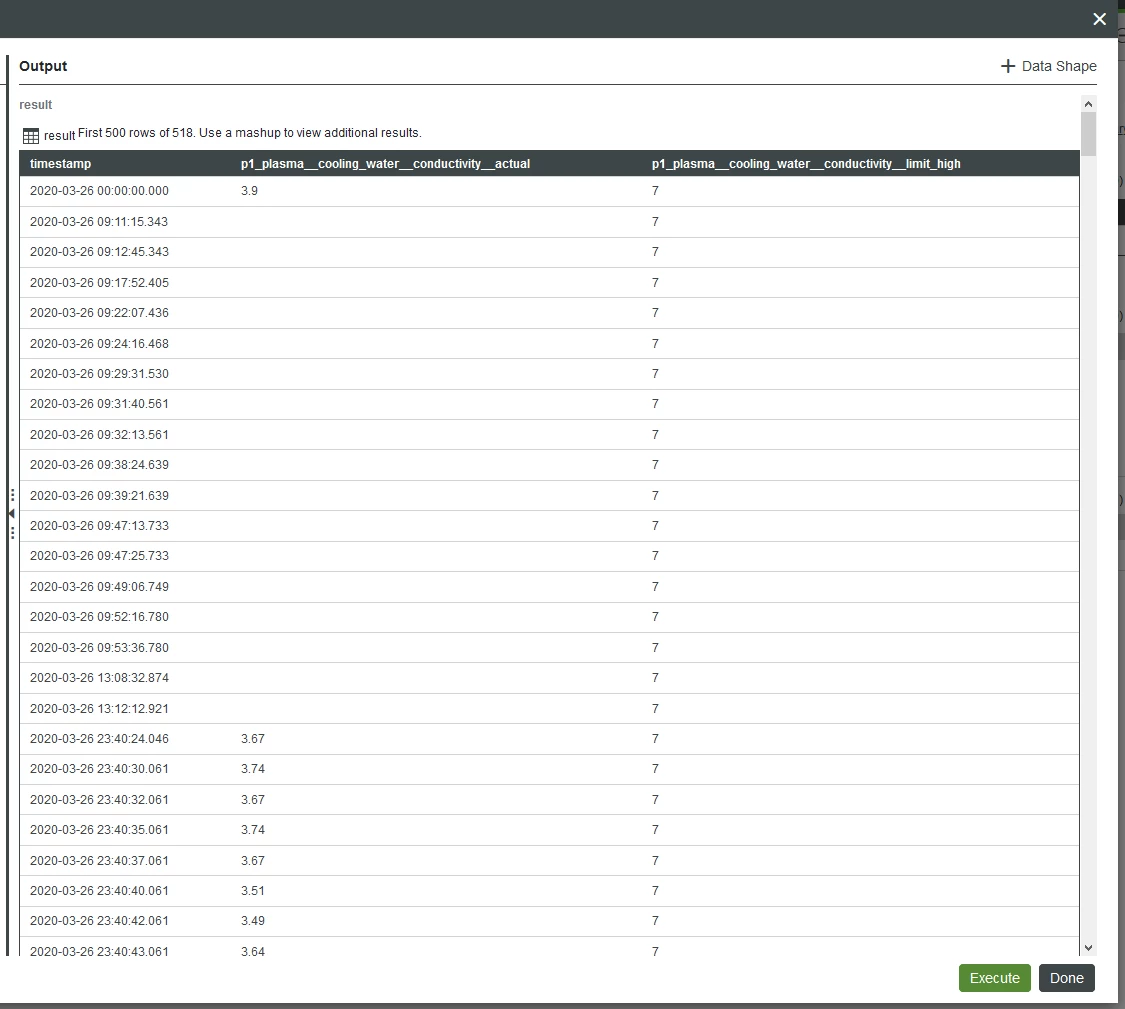Click value 3.74 in the 23:40:30.061 row
Image resolution: width=1125 pixels, height=1009 pixels.
click(253, 769)
